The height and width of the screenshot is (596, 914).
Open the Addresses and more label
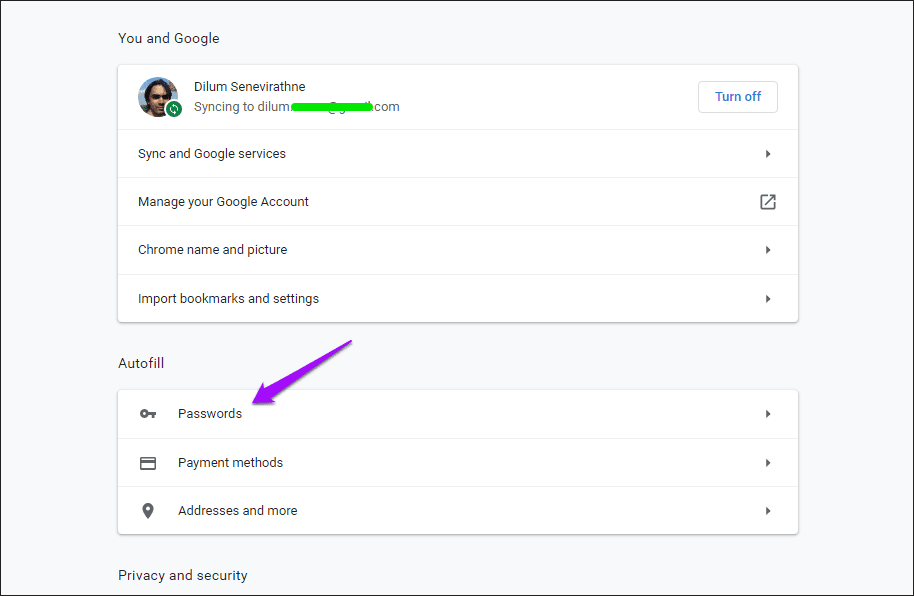tap(237, 511)
